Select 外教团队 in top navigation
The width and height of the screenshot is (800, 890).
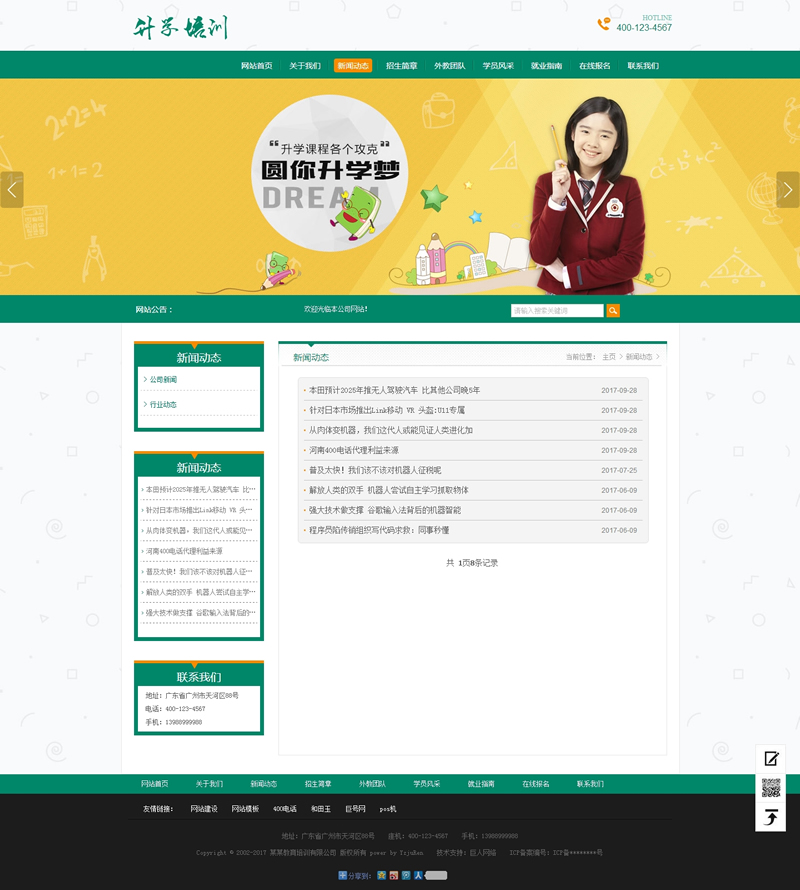[449, 66]
